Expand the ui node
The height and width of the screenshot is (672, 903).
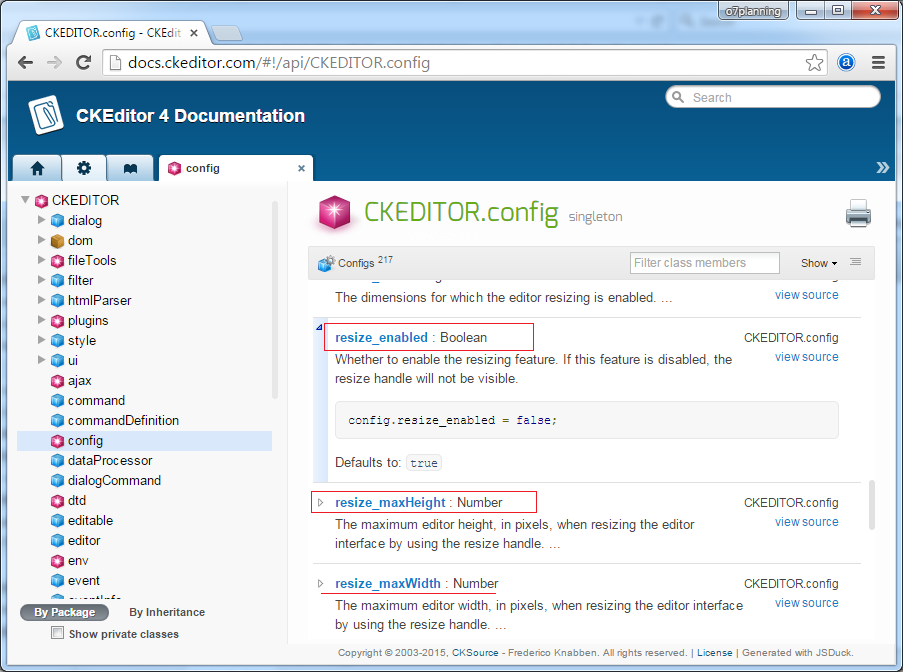coord(41,360)
